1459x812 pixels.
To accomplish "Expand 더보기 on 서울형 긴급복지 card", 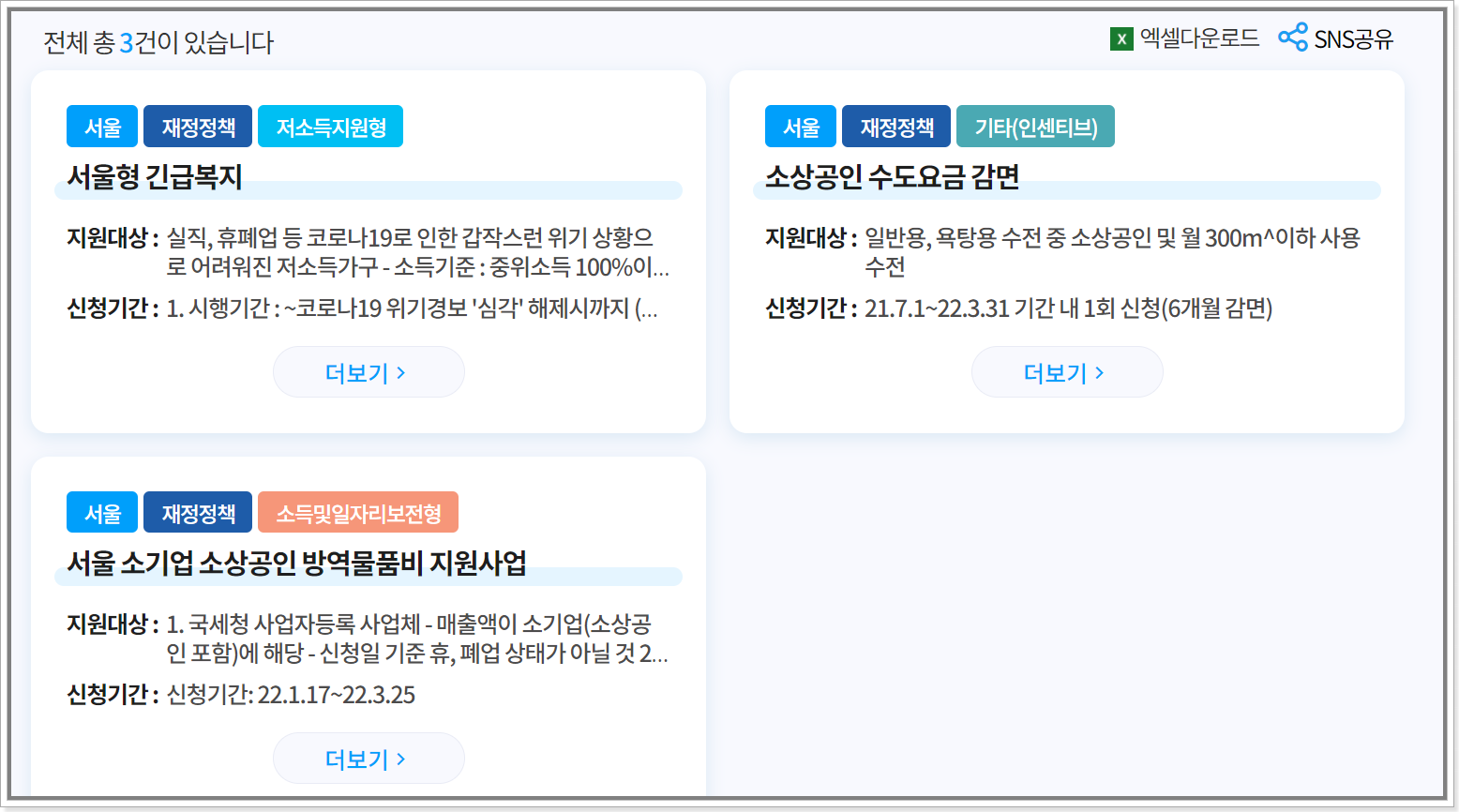I will 368,371.
